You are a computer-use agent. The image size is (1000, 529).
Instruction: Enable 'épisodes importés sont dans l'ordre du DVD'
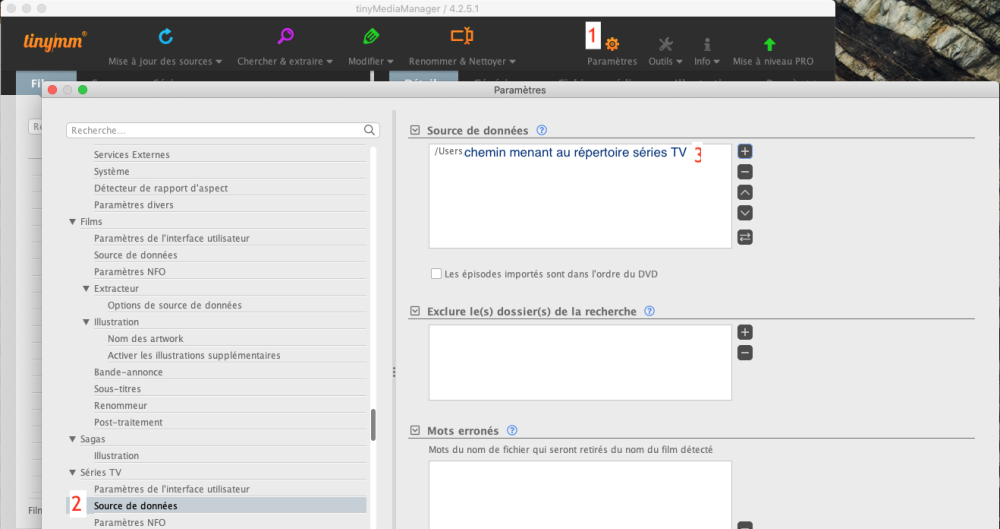click(x=436, y=274)
